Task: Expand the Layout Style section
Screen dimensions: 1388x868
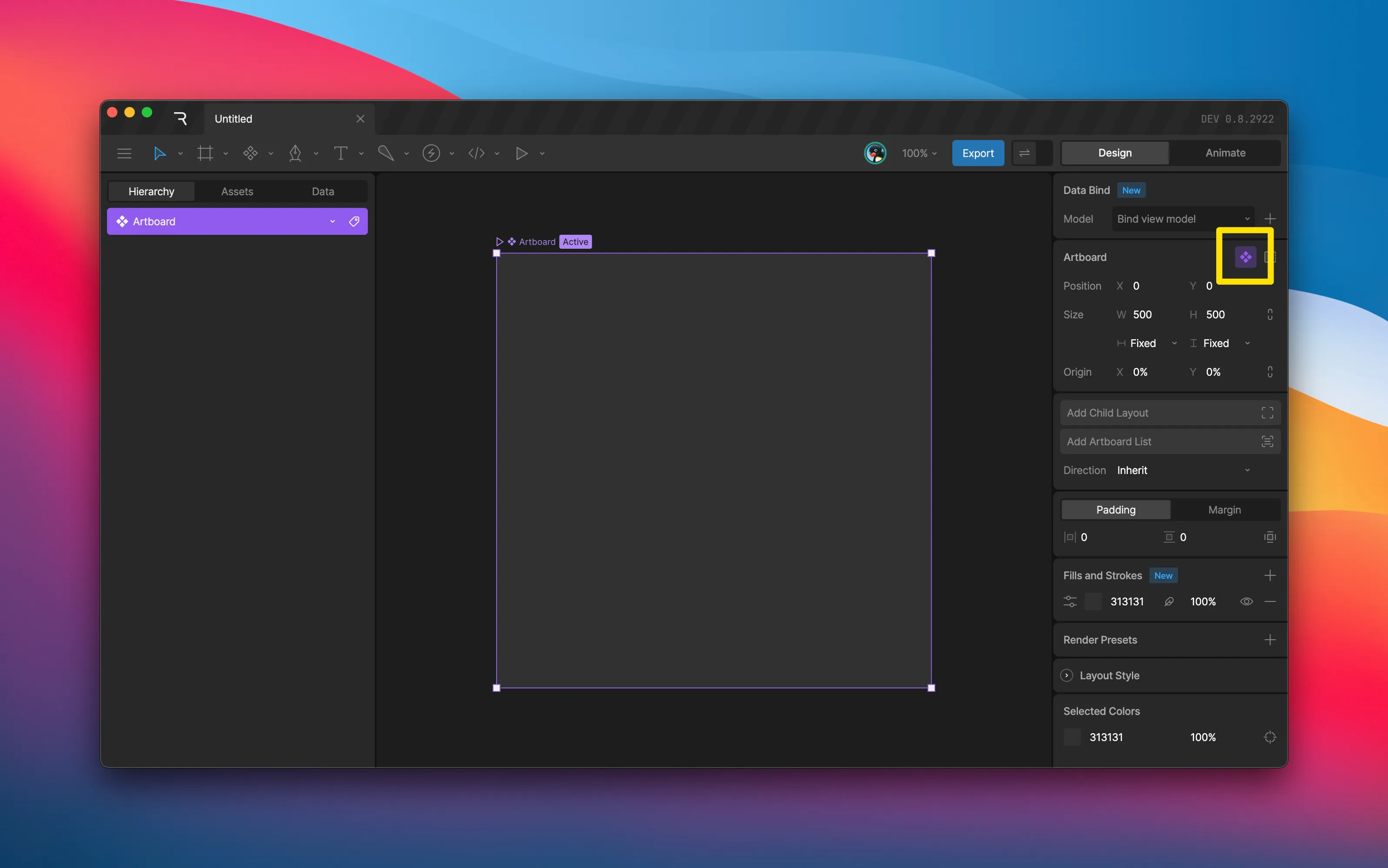Action: (x=1067, y=676)
